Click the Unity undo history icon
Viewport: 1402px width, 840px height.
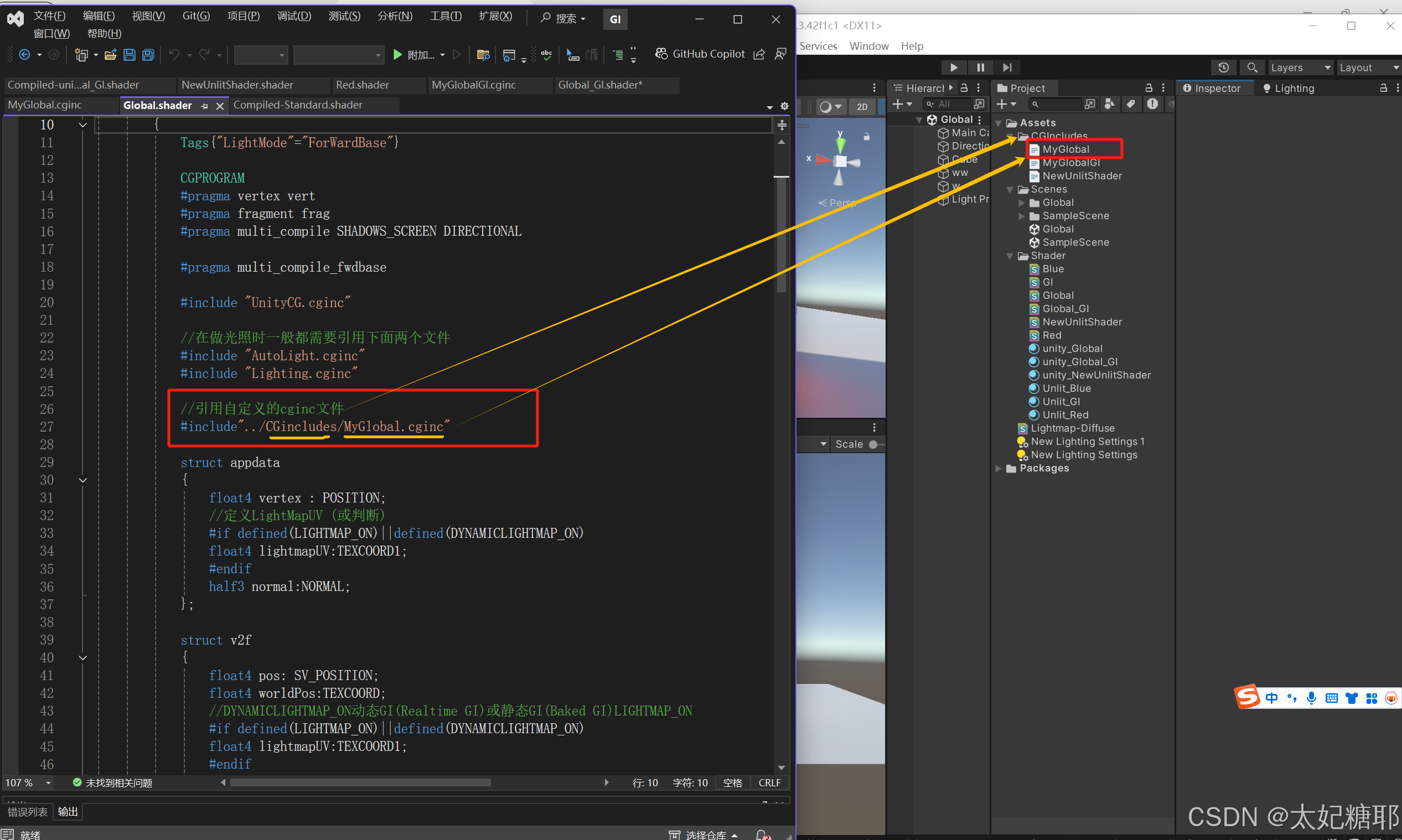click(1224, 68)
